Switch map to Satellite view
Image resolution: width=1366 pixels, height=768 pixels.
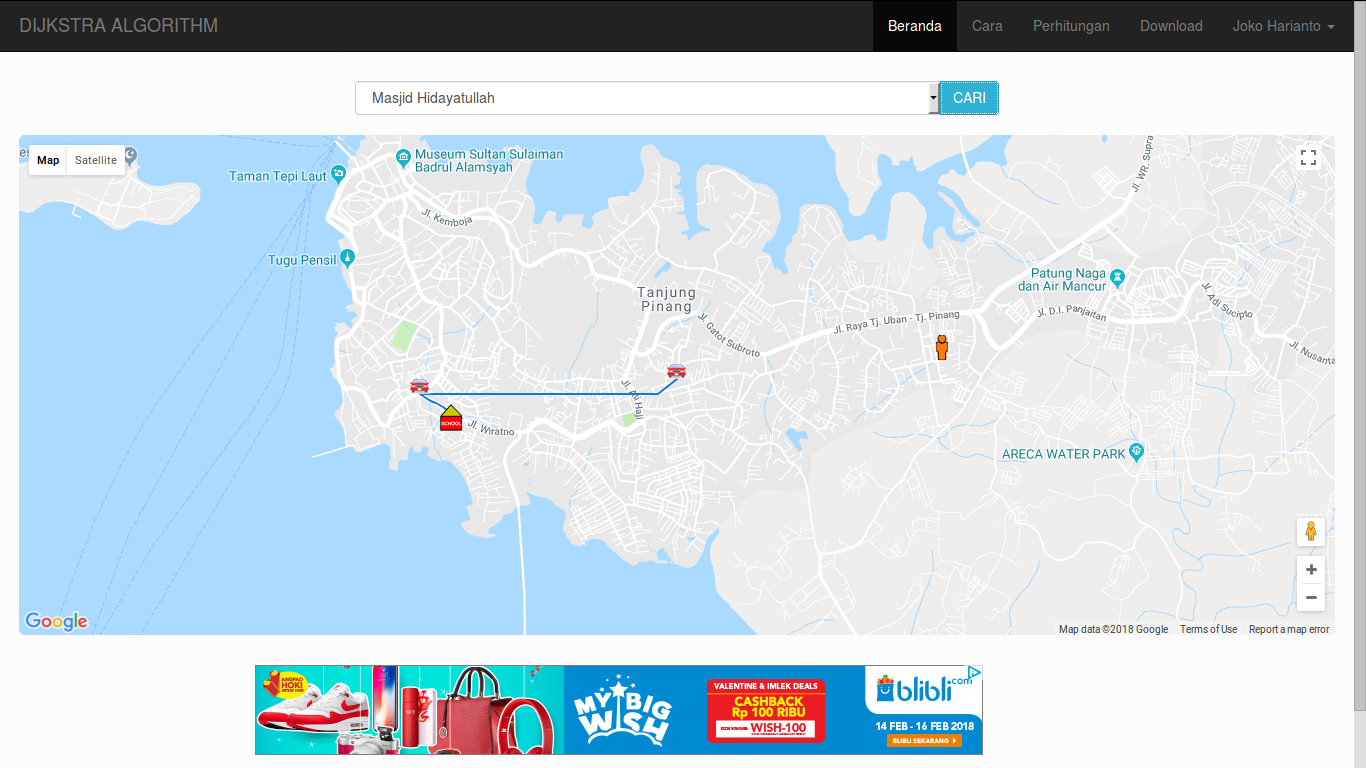[x=96, y=160]
